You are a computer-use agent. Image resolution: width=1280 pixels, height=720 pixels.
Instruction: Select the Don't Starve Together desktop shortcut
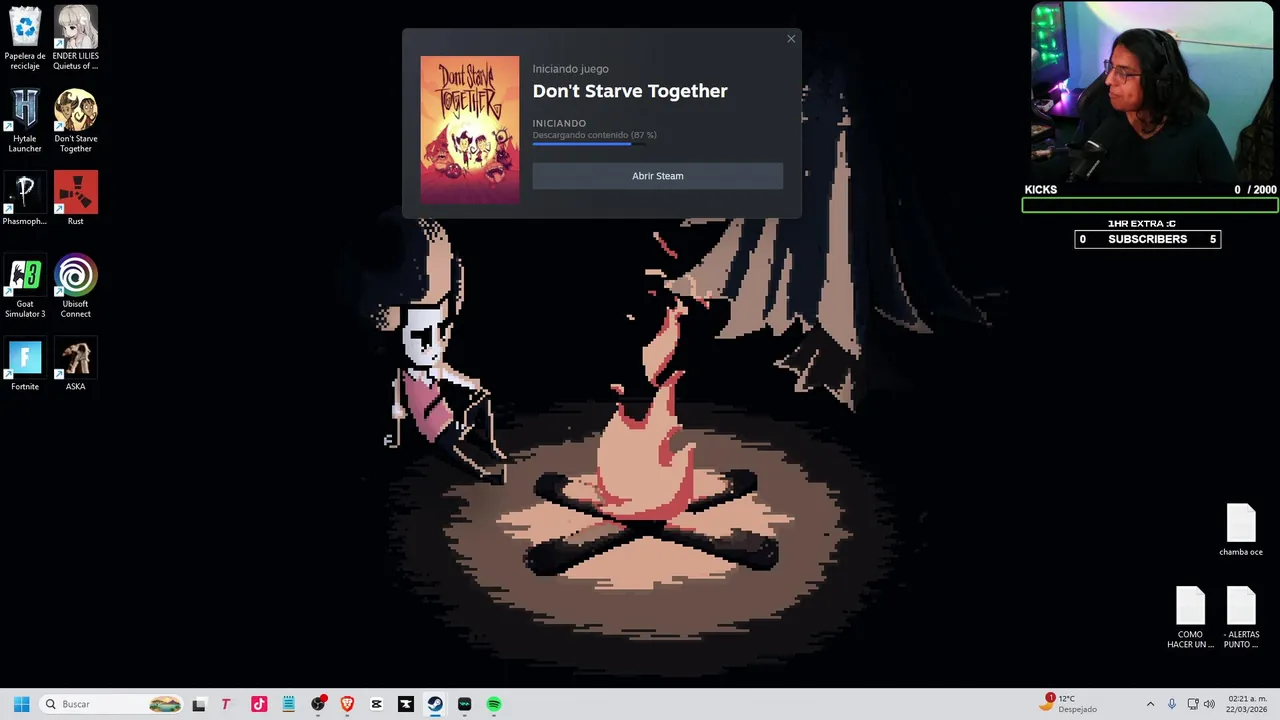[76, 121]
